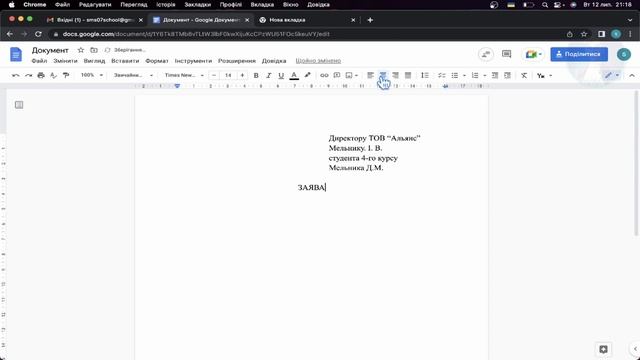
Task: Increase font size with plus
Action: click(x=242, y=76)
